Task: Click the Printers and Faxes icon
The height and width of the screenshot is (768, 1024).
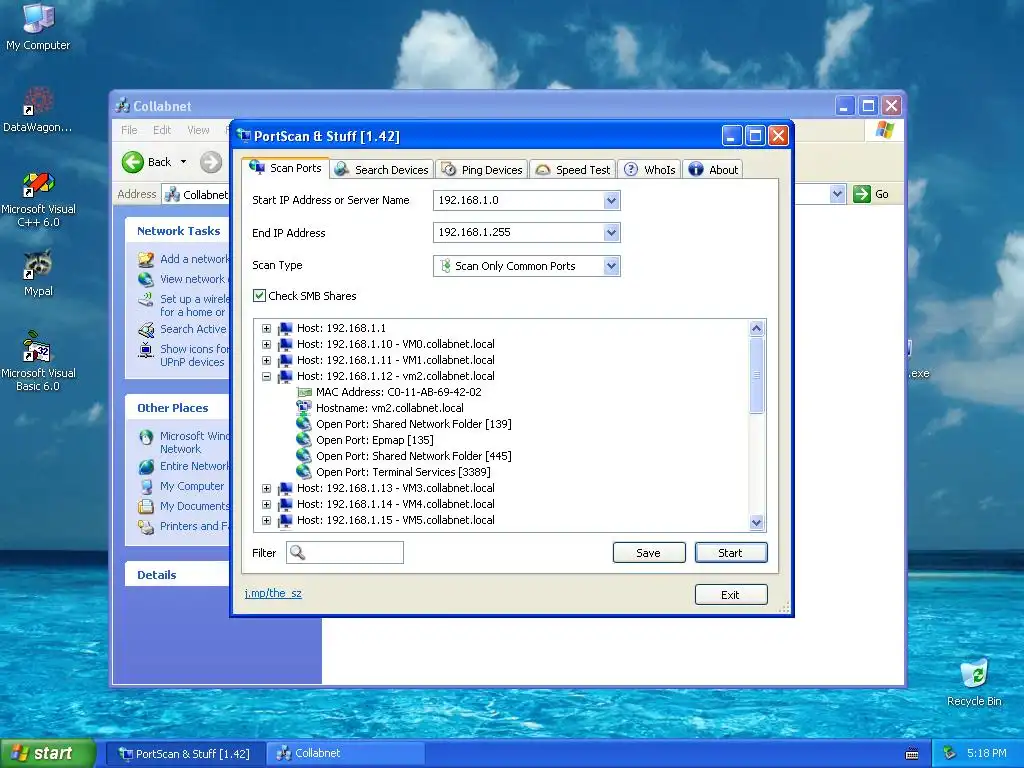Action: (x=146, y=526)
